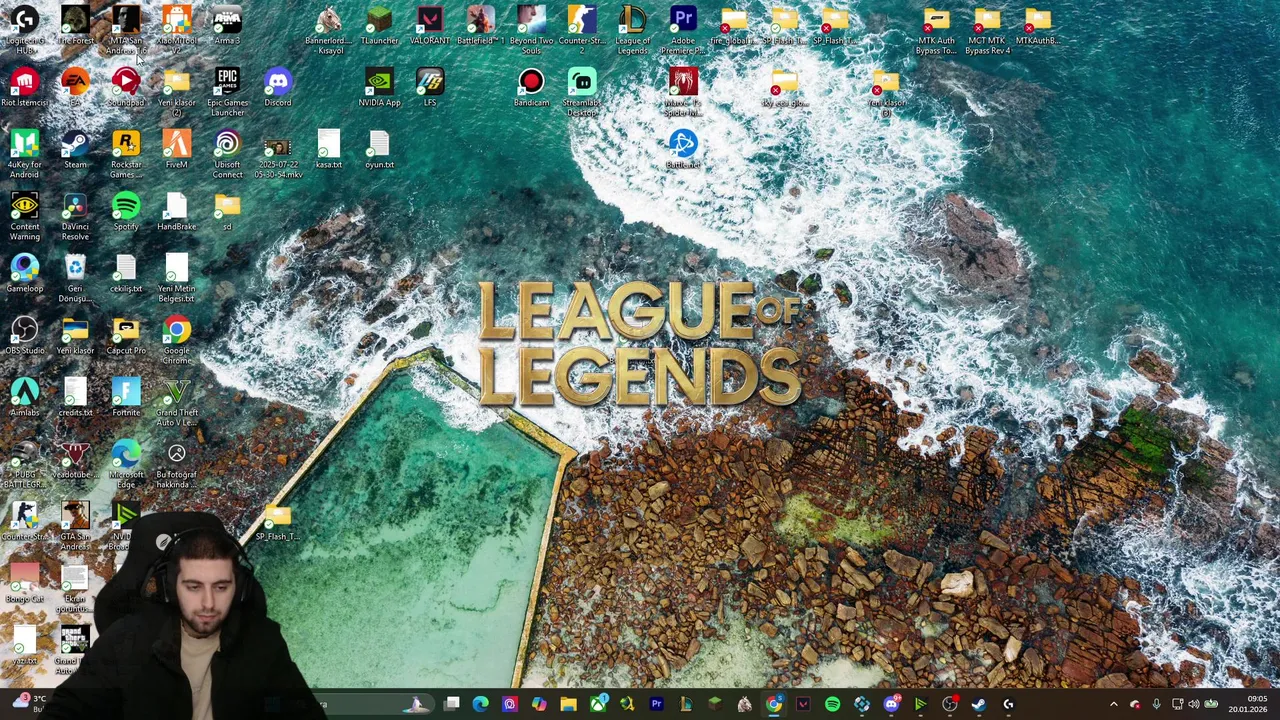Open the Steam desktop shortcut
The image size is (1280, 720).
[75, 150]
